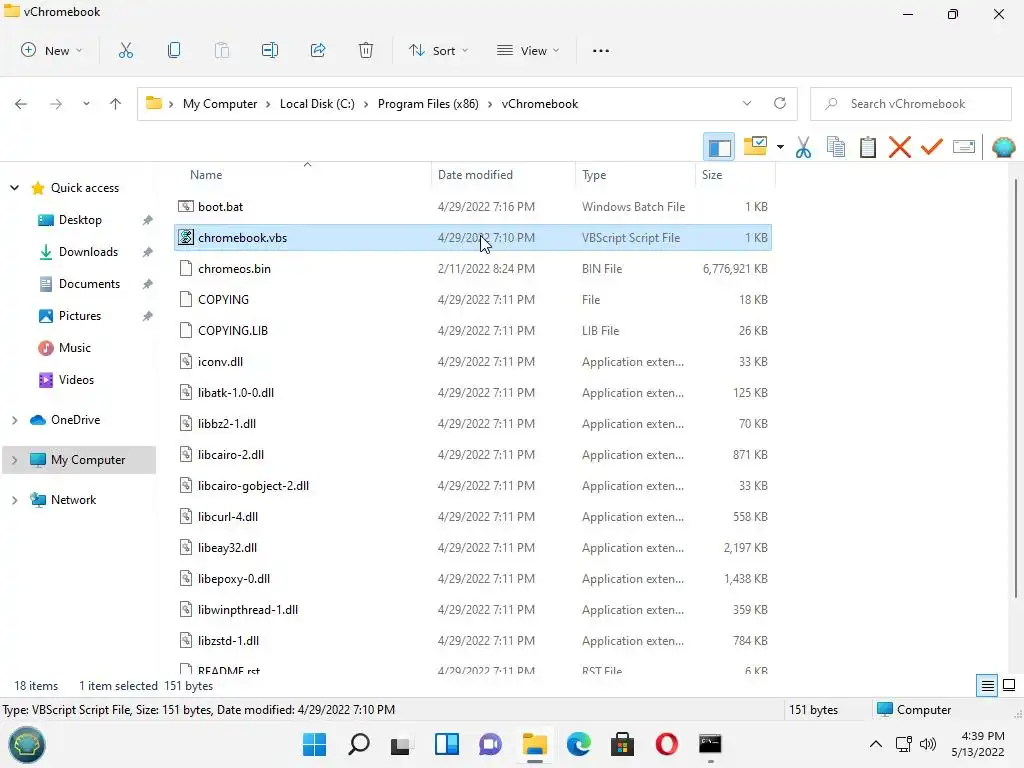Toggle the navigation pane icon in classic toolbar
This screenshot has height=768, width=1024.
(x=719, y=147)
